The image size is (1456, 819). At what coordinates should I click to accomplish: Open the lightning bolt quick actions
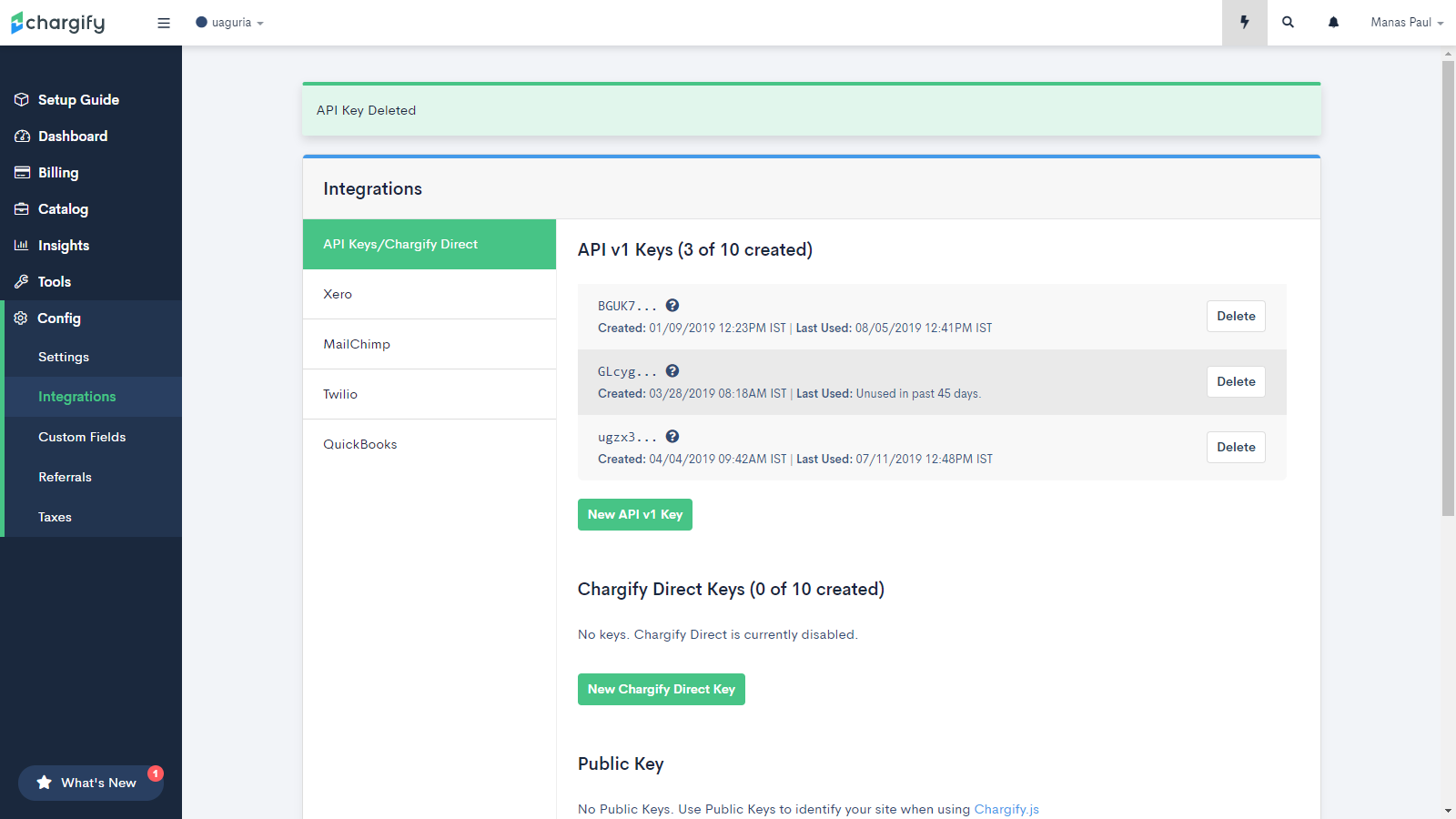pos(1245,23)
